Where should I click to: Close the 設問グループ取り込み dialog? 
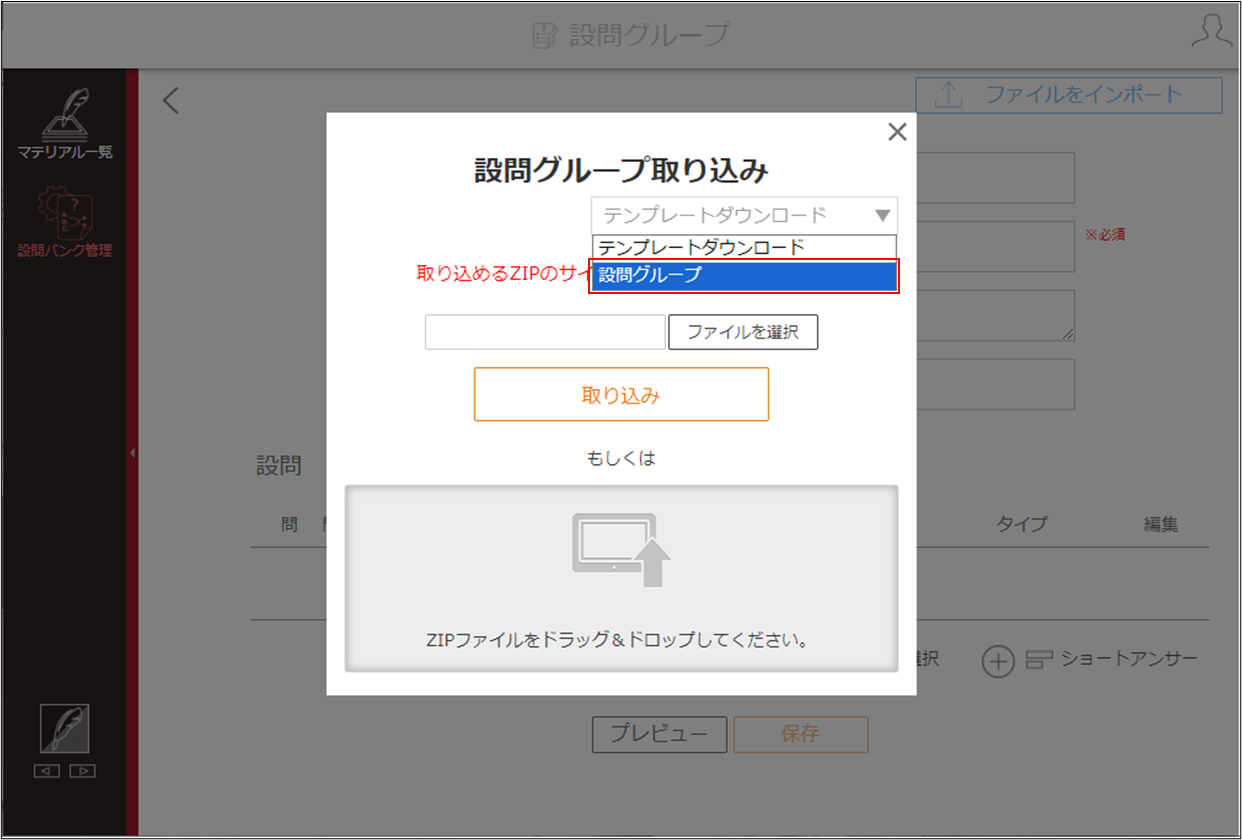897,132
